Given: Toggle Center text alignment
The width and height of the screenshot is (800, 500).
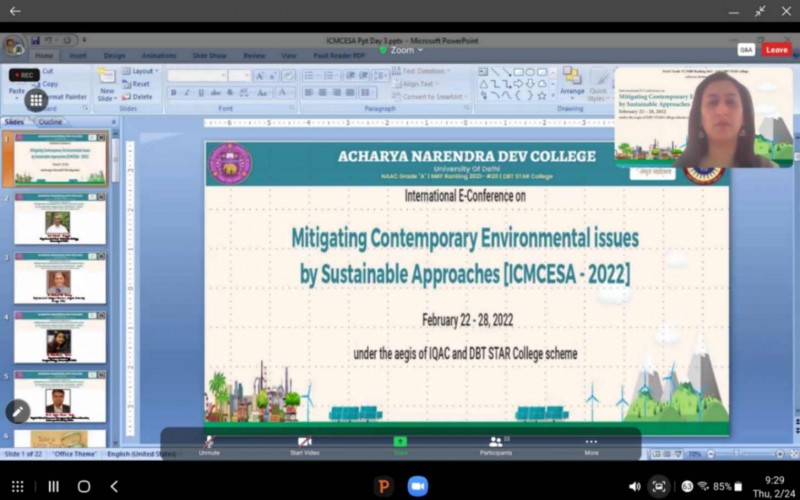Looking at the screenshot, I should click(x=322, y=93).
